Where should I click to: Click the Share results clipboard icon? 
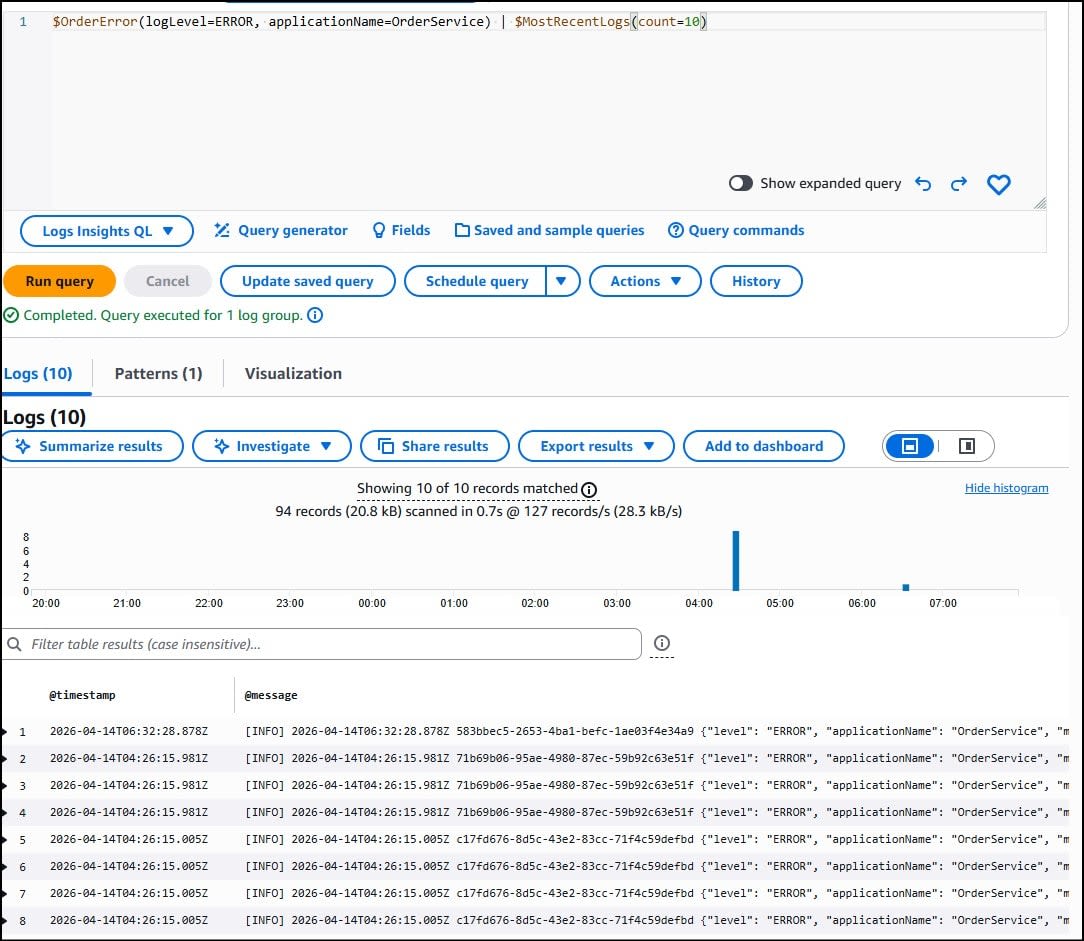point(387,446)
